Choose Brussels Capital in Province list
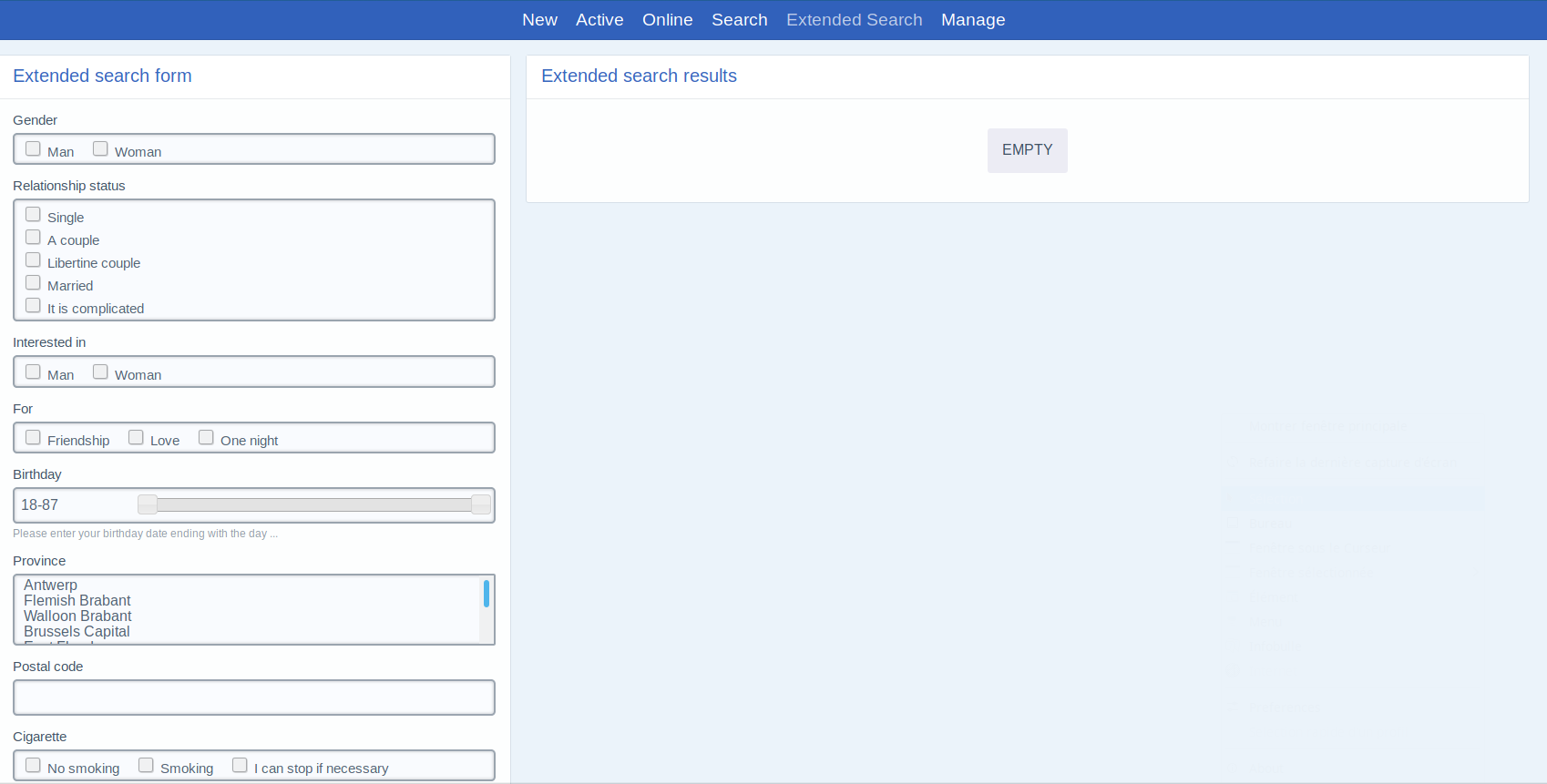 [x=77, y=631]
